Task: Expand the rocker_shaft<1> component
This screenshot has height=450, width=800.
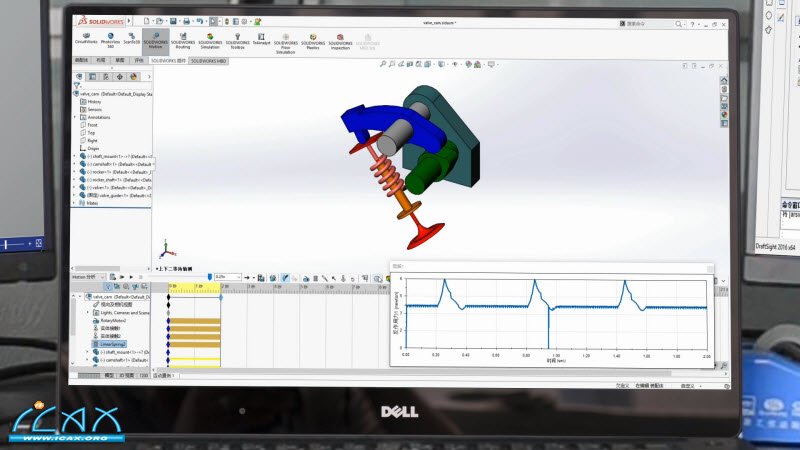Action: click(75, 180)
